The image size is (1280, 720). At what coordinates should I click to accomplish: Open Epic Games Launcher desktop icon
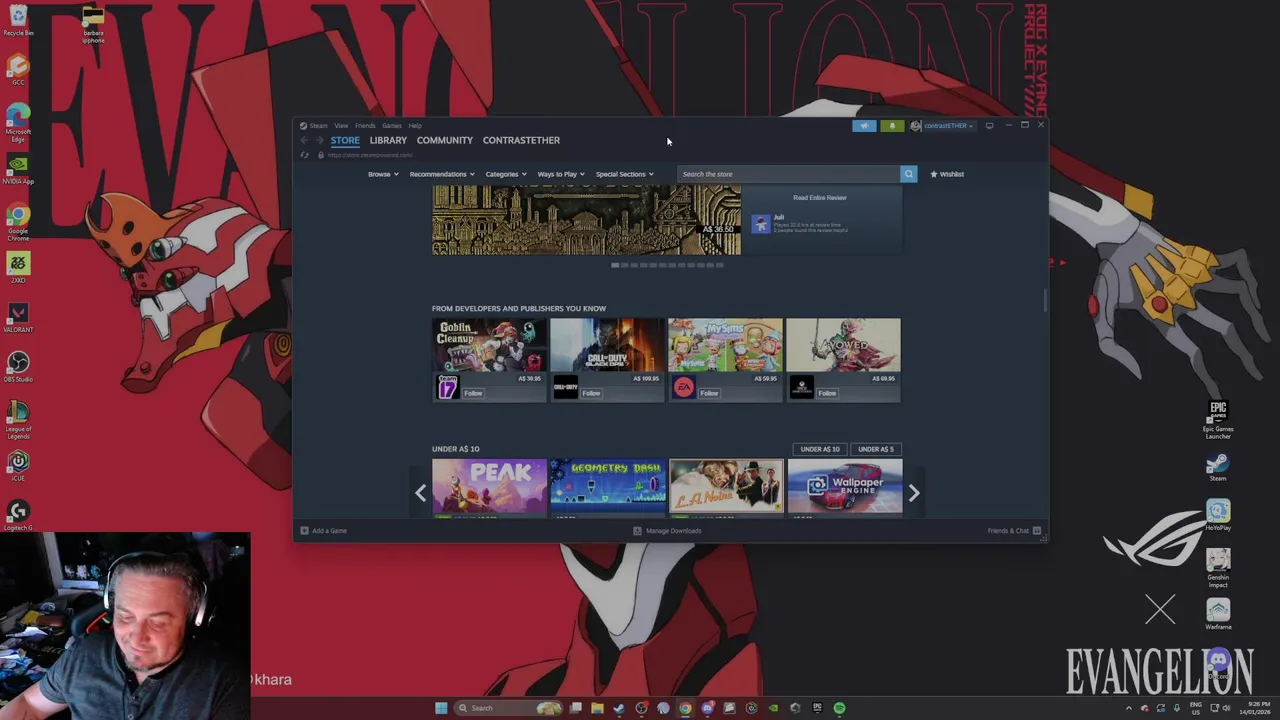[1217, 420]
